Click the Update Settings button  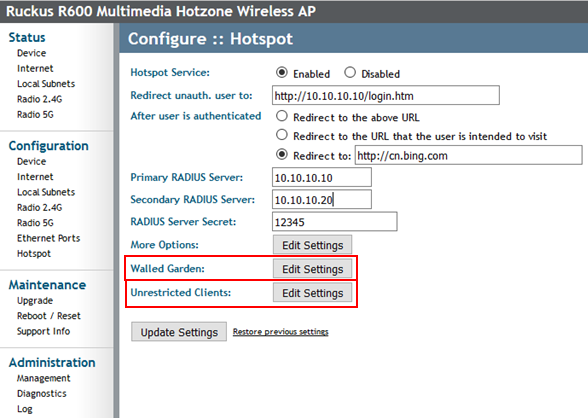pyautogui.click(x=179, y=332)
